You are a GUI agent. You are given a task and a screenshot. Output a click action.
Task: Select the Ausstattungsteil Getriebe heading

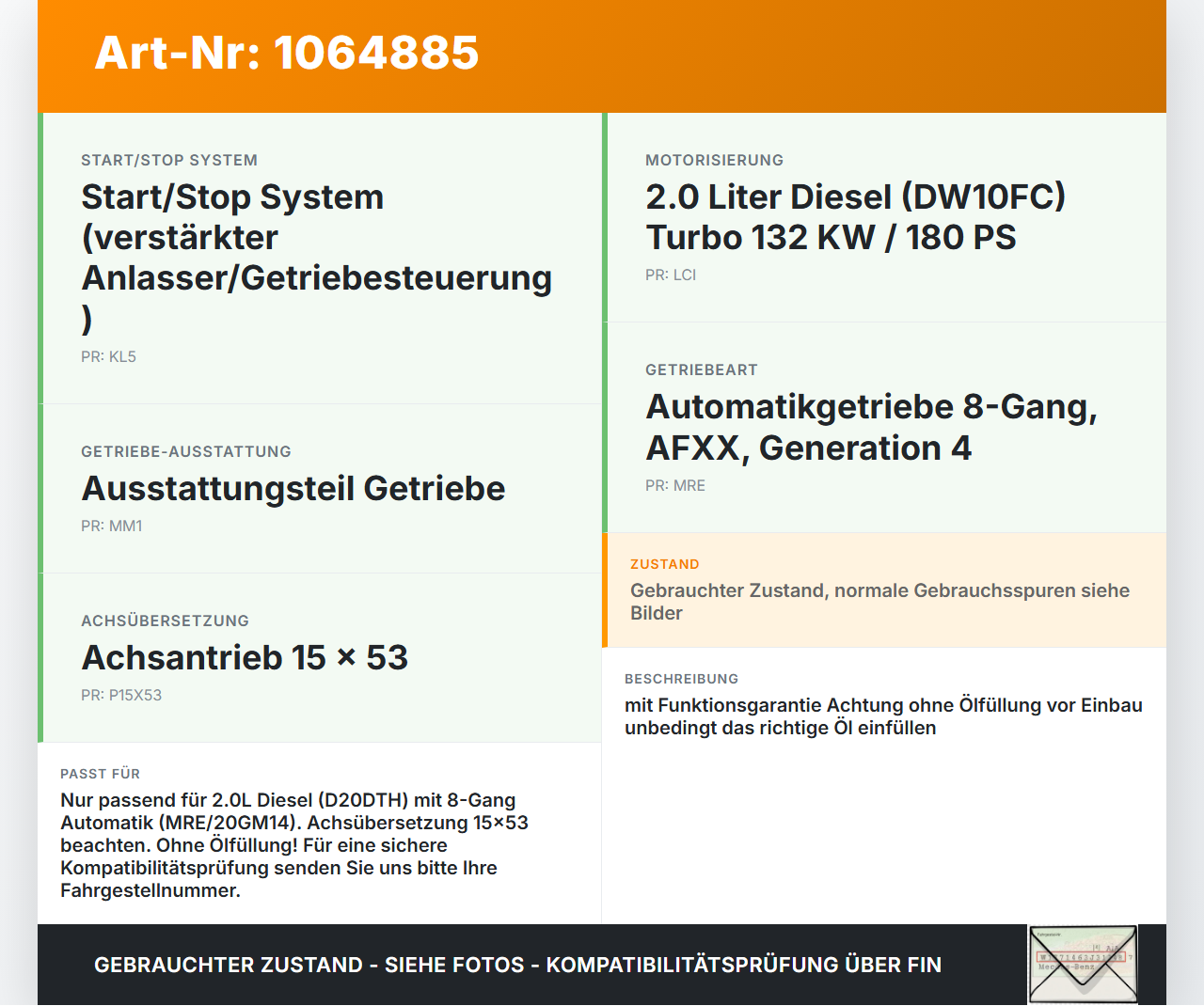coord(293,488)
